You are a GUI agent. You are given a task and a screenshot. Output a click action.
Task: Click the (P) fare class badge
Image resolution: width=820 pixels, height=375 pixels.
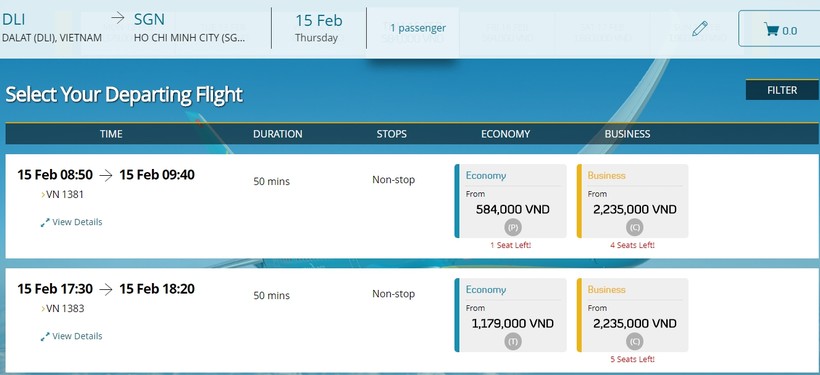coord(513,228)
